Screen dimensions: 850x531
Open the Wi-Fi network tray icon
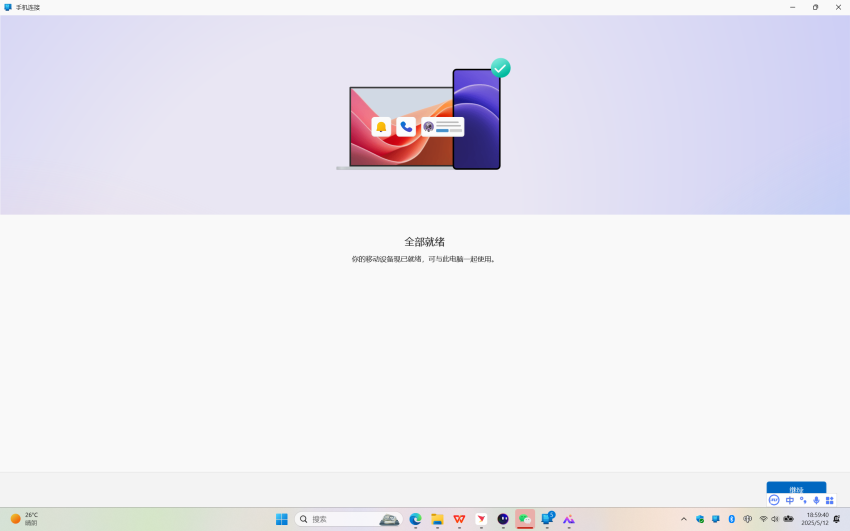(763, 519)
